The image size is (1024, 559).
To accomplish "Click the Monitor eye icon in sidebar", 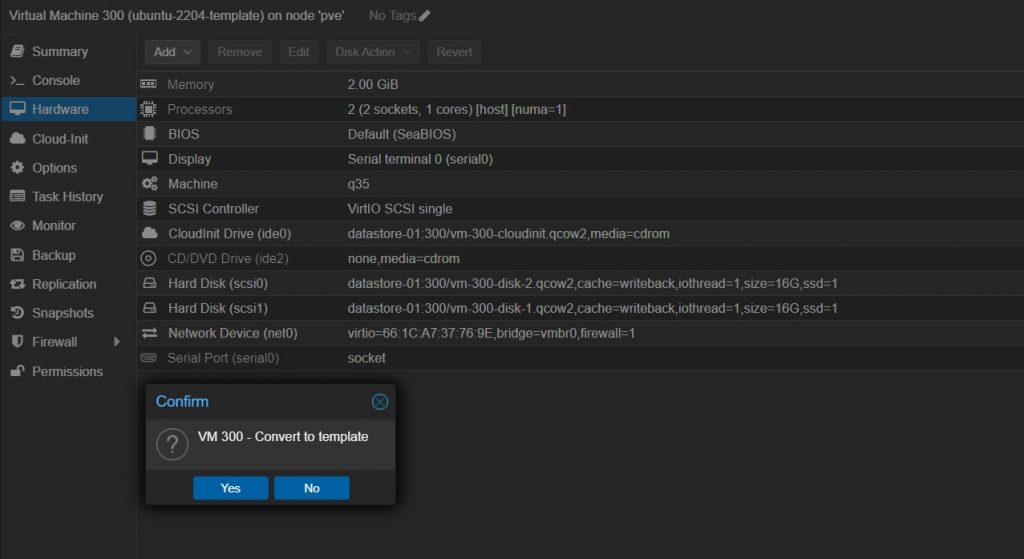I will pyautogui.click(x=17, y=226).
